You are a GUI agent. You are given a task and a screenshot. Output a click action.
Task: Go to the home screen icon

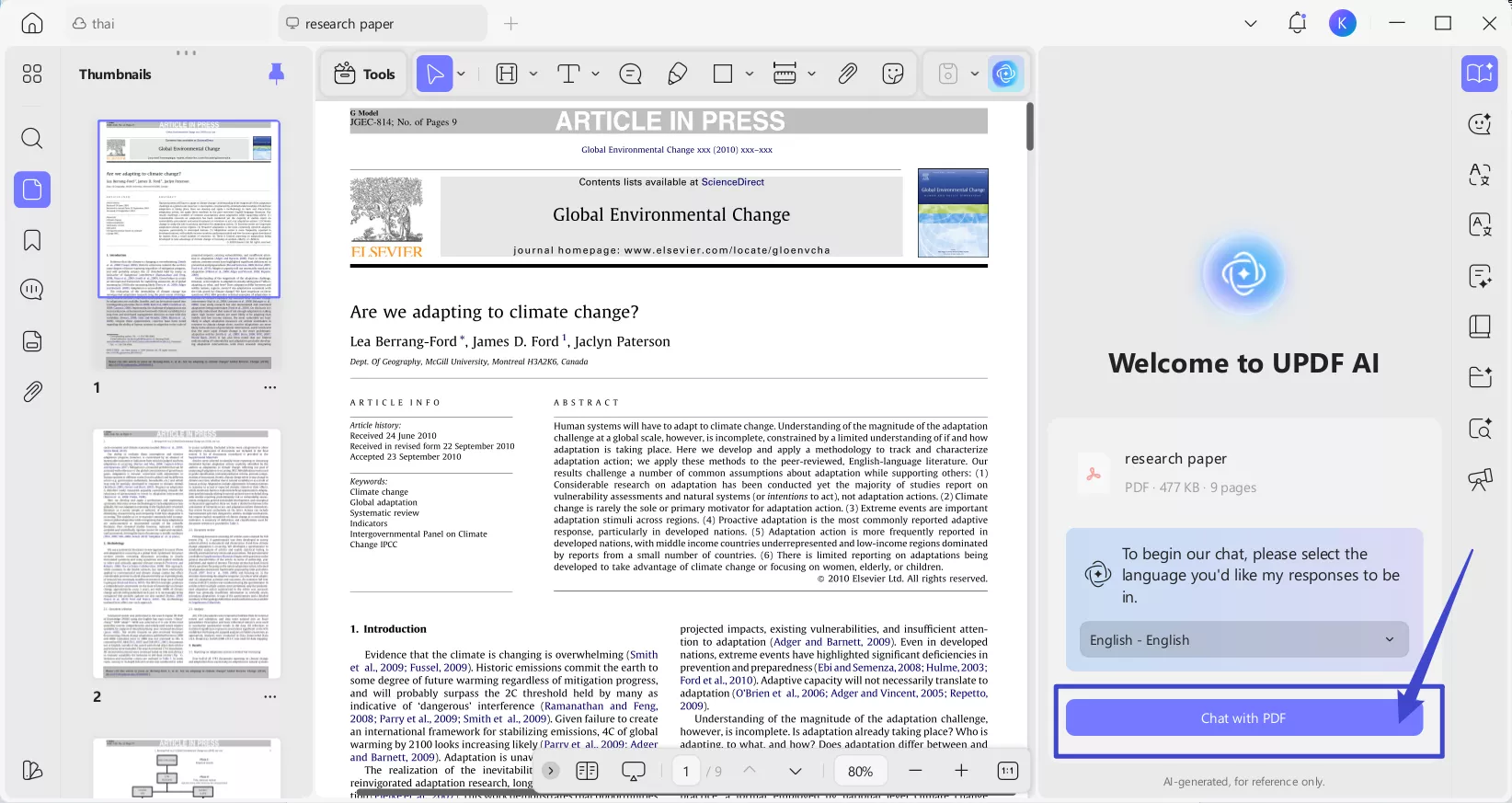[32, 23]
